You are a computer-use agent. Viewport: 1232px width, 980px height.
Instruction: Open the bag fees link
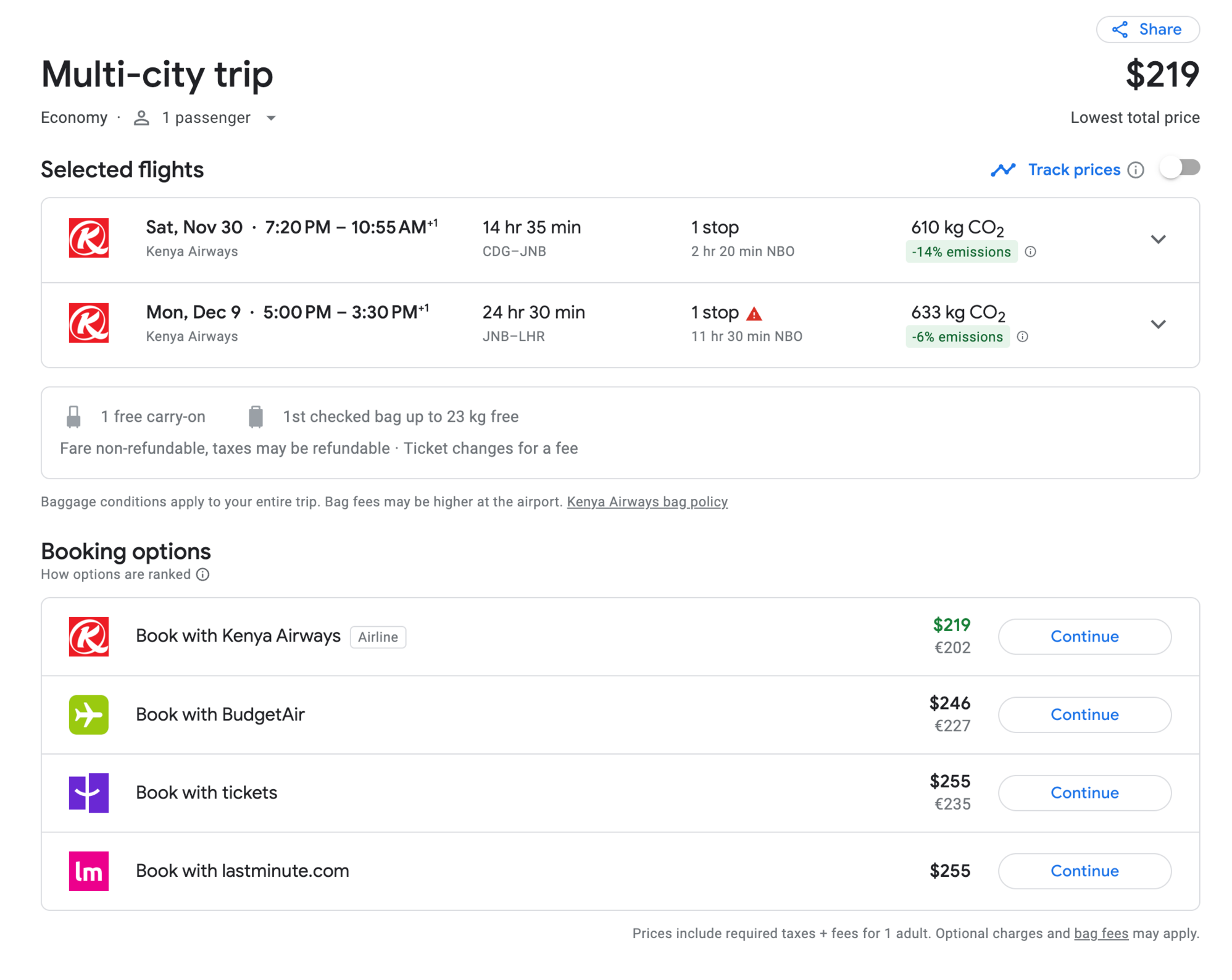coord(1101,933)
